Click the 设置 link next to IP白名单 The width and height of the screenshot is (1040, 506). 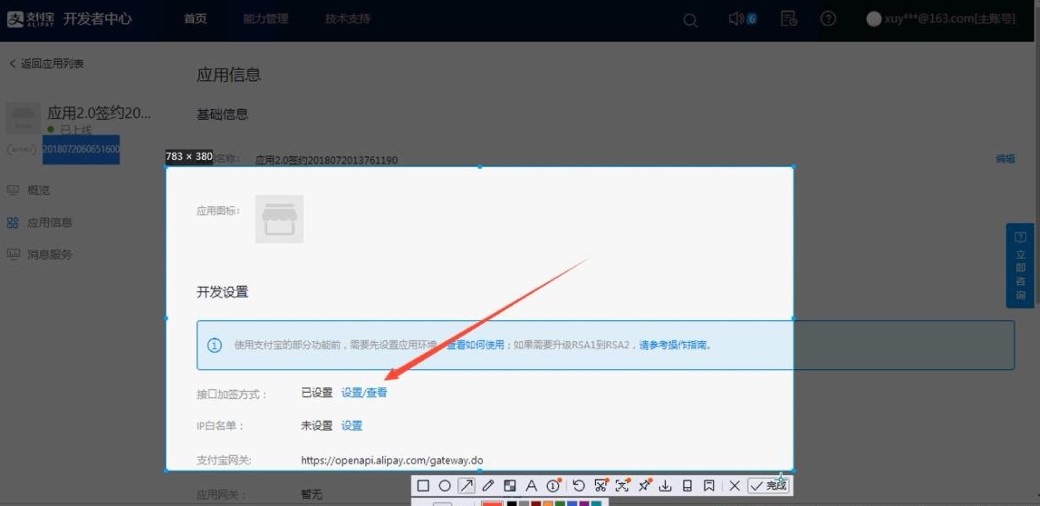pyautogui.click(x=351, y=425)
